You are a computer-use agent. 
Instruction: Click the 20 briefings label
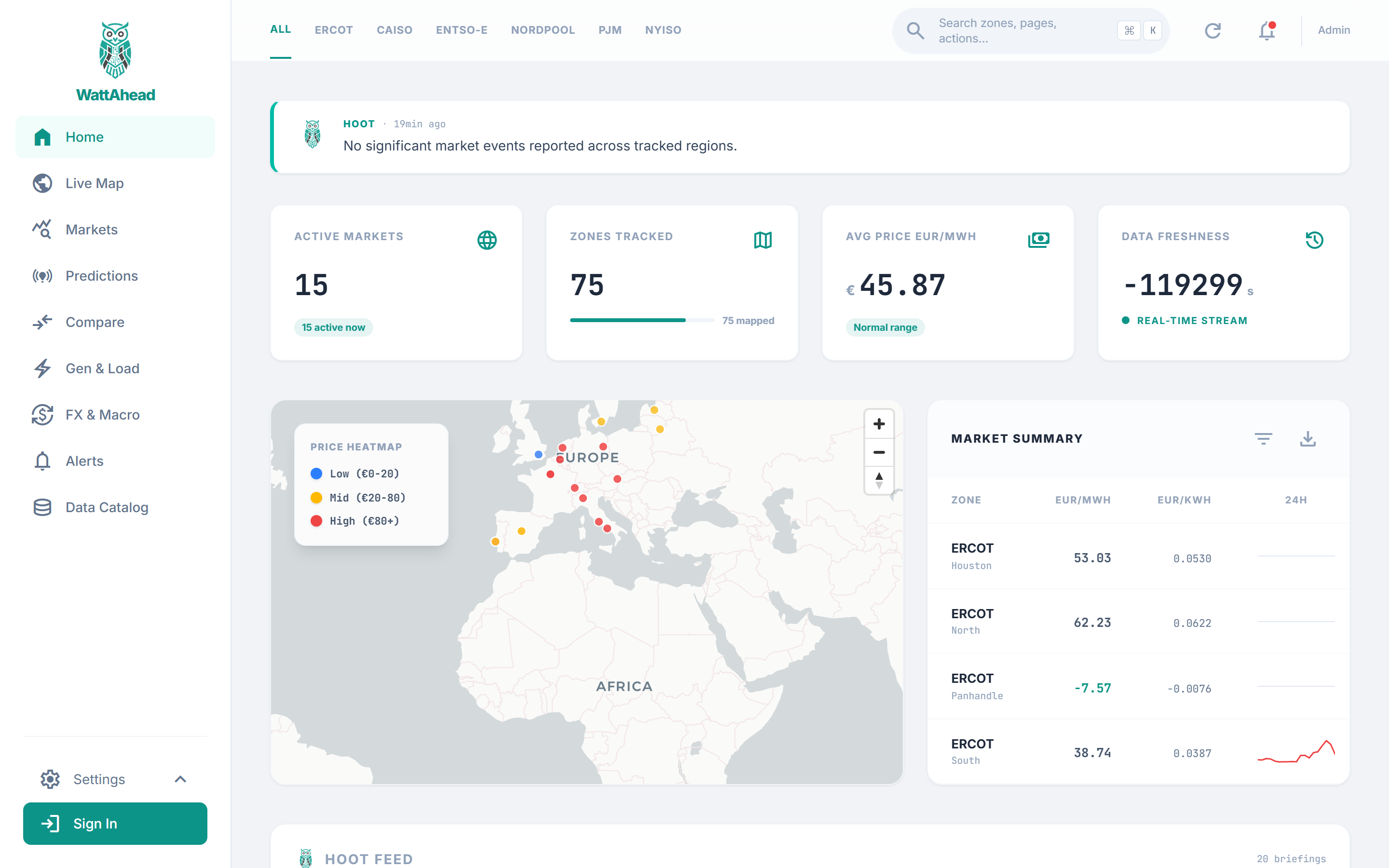pyautogui.click(x=1291, y=859)
